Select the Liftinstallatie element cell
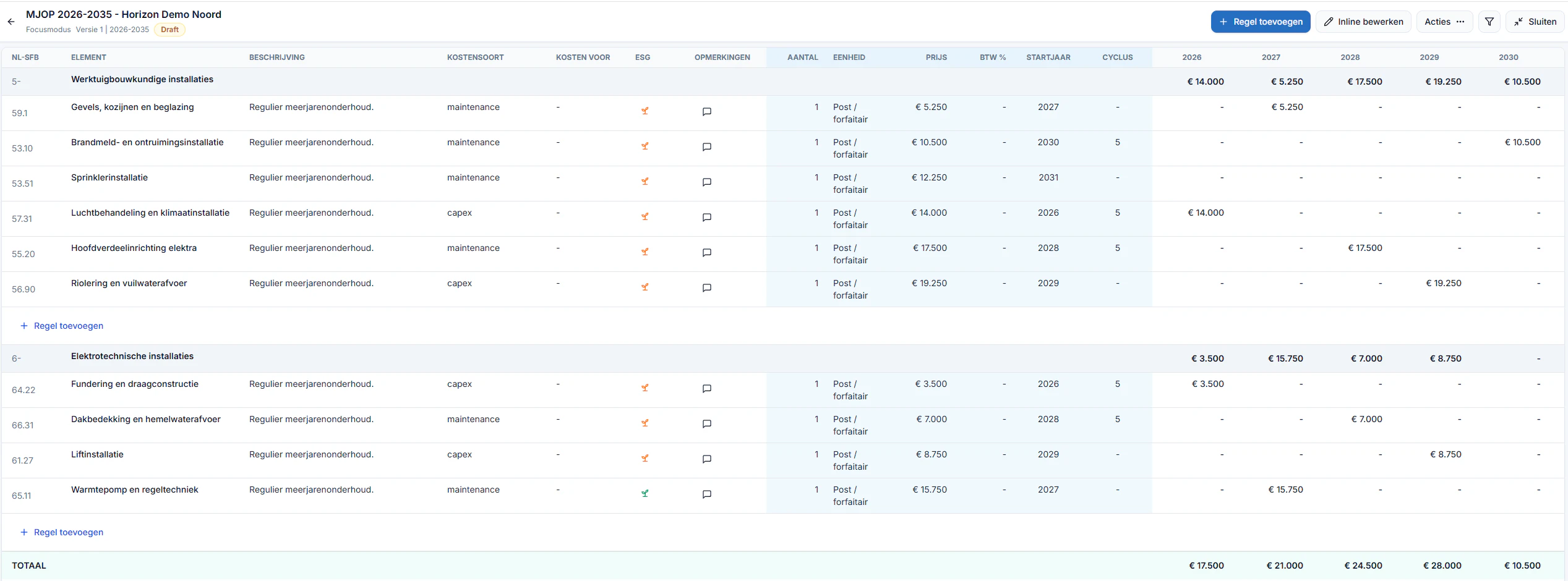 click(x=97, y=454)
